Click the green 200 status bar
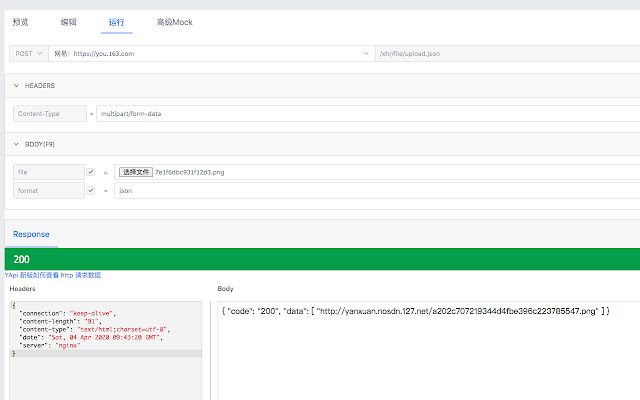This screenshot has height=400, width=640. tap(320, 259)
